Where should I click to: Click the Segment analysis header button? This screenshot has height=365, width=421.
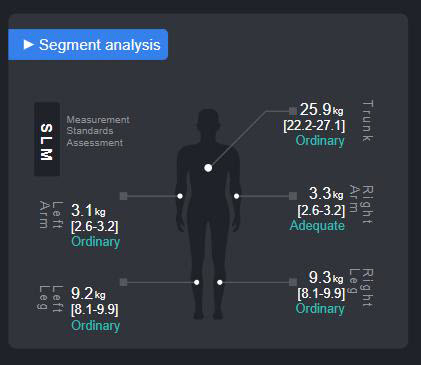tap(88, 45)
